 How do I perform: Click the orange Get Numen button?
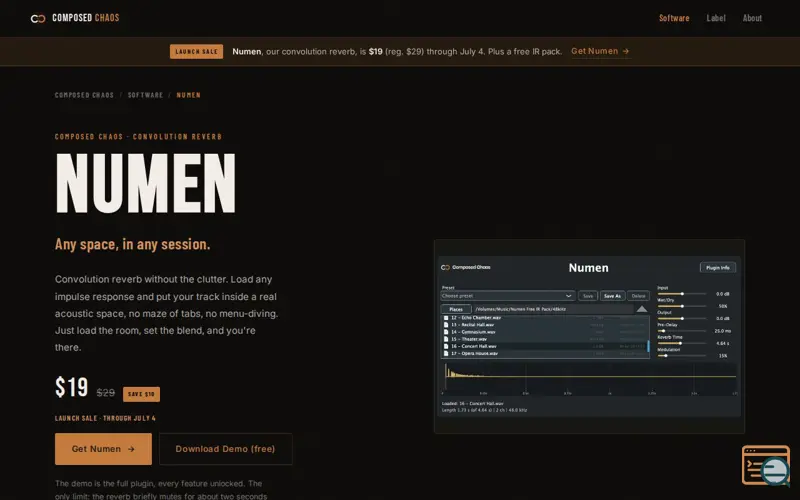coord(104,449)
